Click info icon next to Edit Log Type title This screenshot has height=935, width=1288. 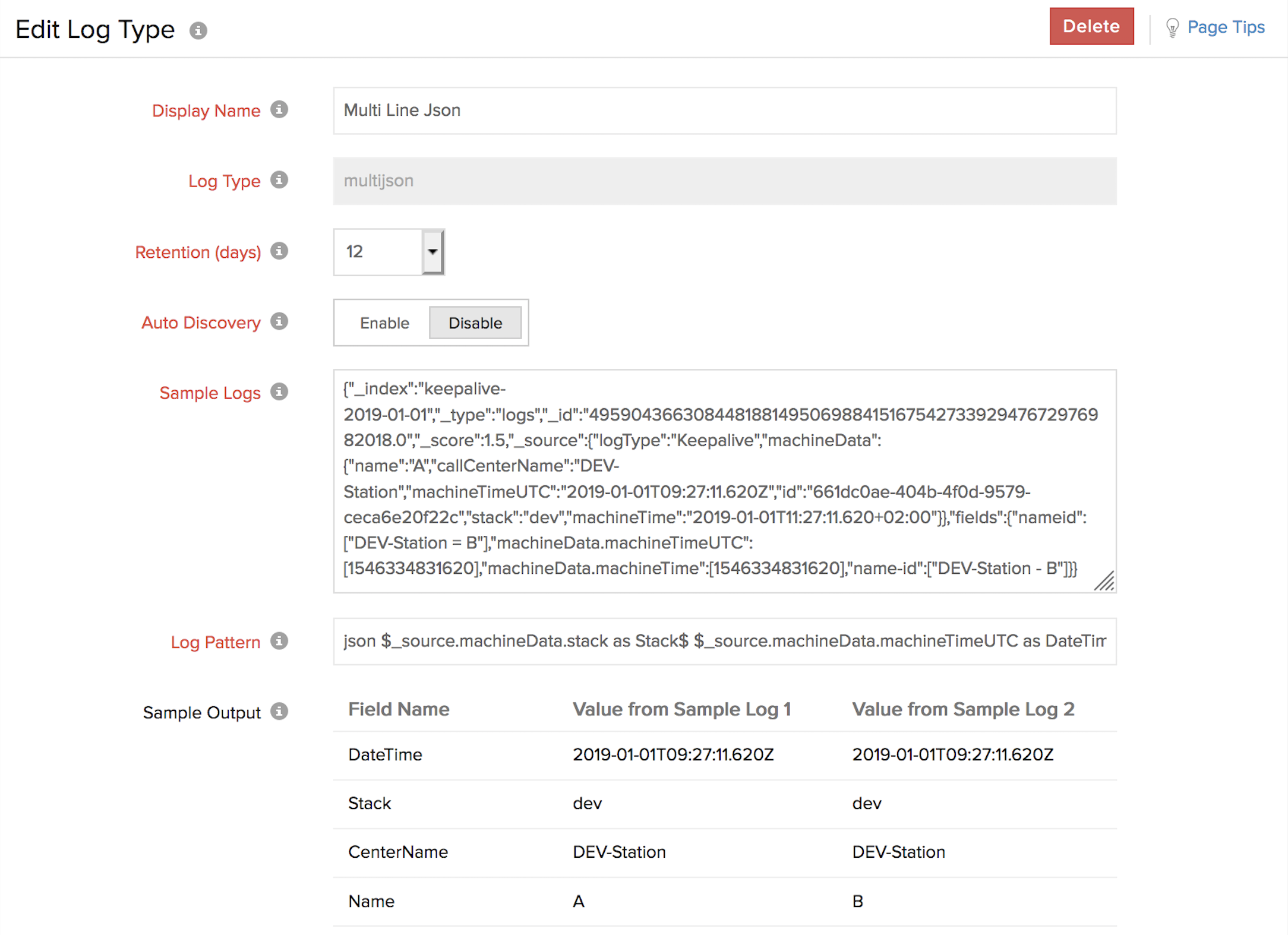[198, 30]
